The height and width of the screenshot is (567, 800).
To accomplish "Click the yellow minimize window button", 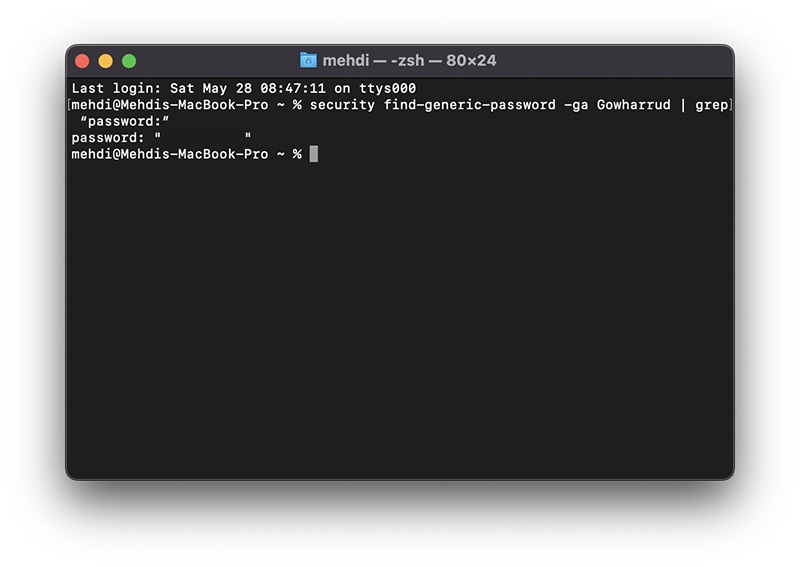I will pos(106,61).
